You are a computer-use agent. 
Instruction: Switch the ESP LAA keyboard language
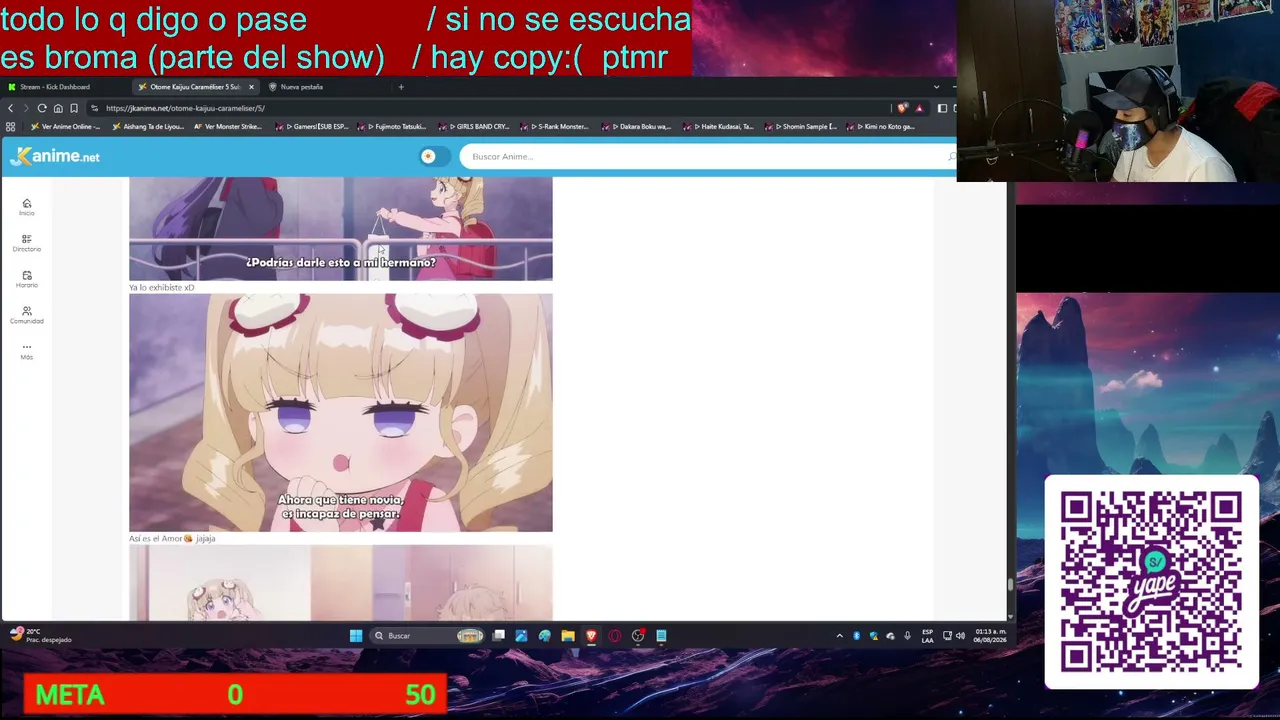pos(928,636)
